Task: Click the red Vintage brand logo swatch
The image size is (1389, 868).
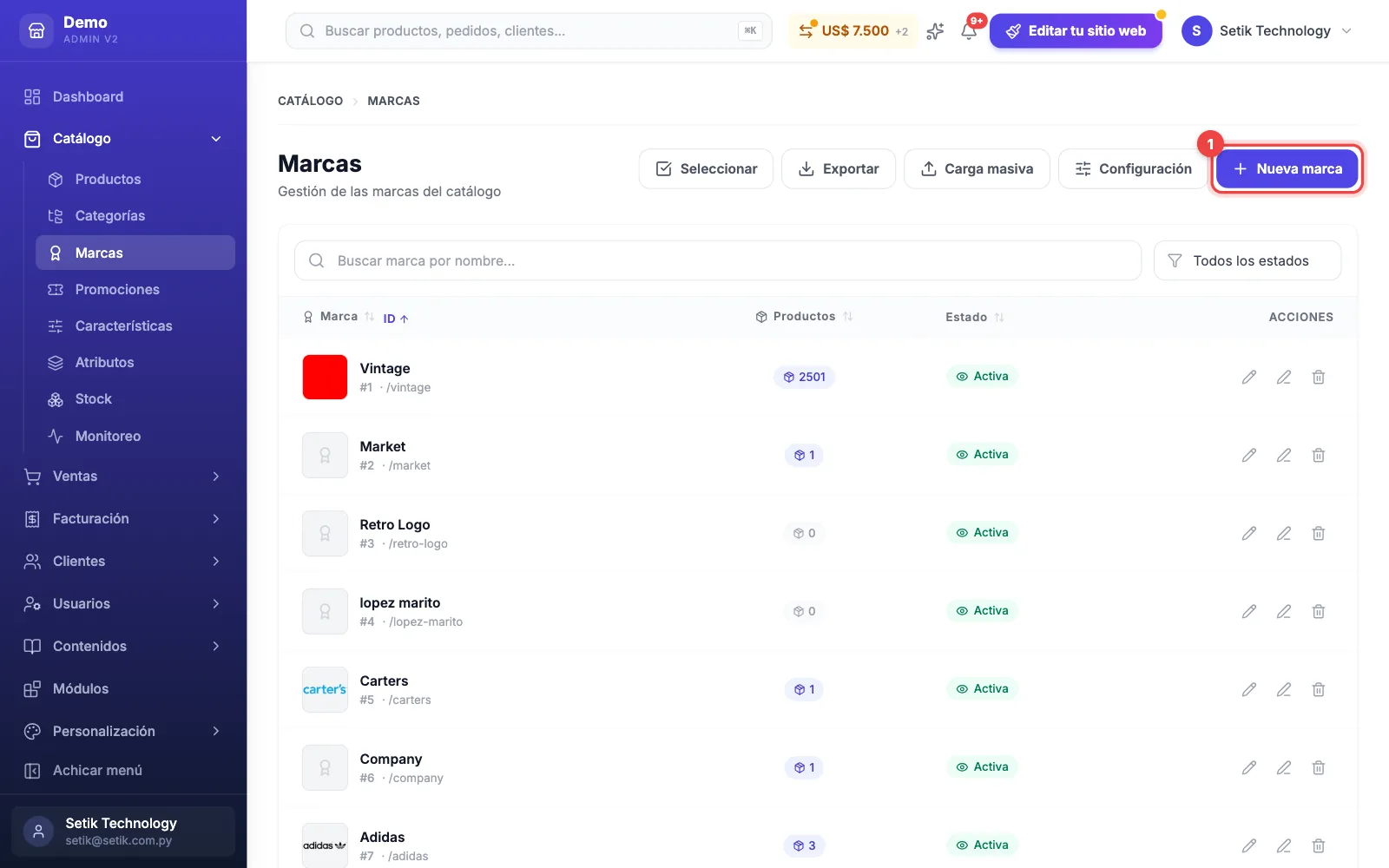Action: click(x=325, y=377)
